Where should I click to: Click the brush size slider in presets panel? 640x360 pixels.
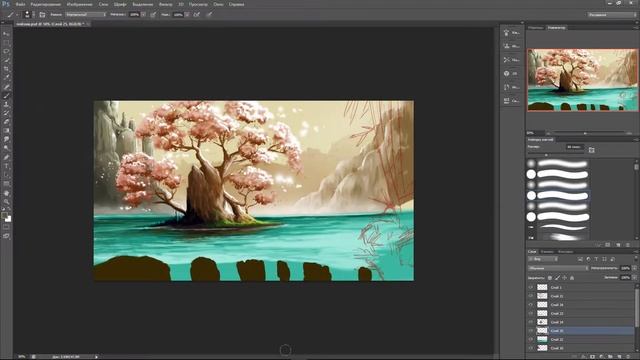[555, 155]
